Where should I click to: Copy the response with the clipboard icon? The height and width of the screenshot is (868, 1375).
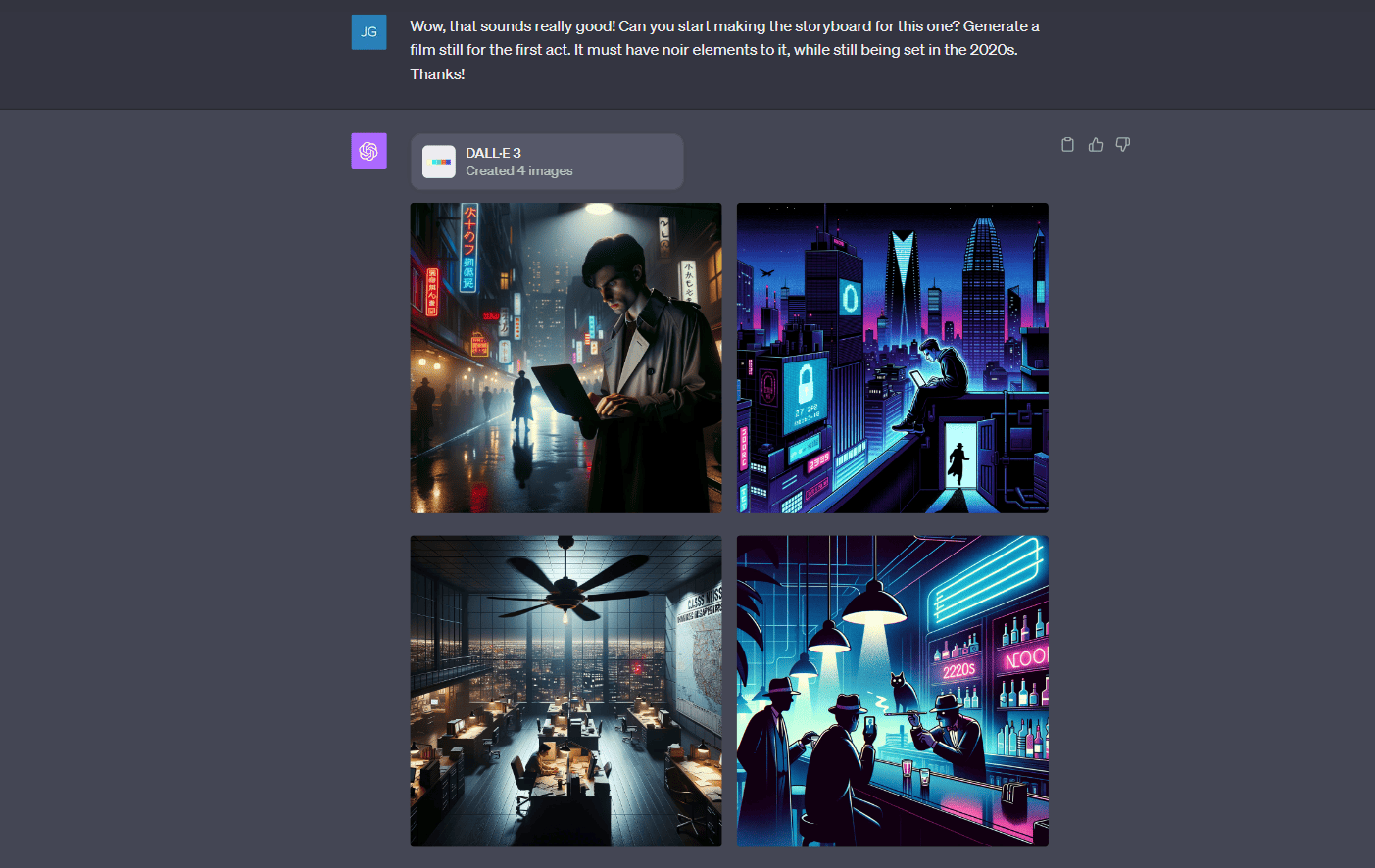click(x=1067, y=145)
